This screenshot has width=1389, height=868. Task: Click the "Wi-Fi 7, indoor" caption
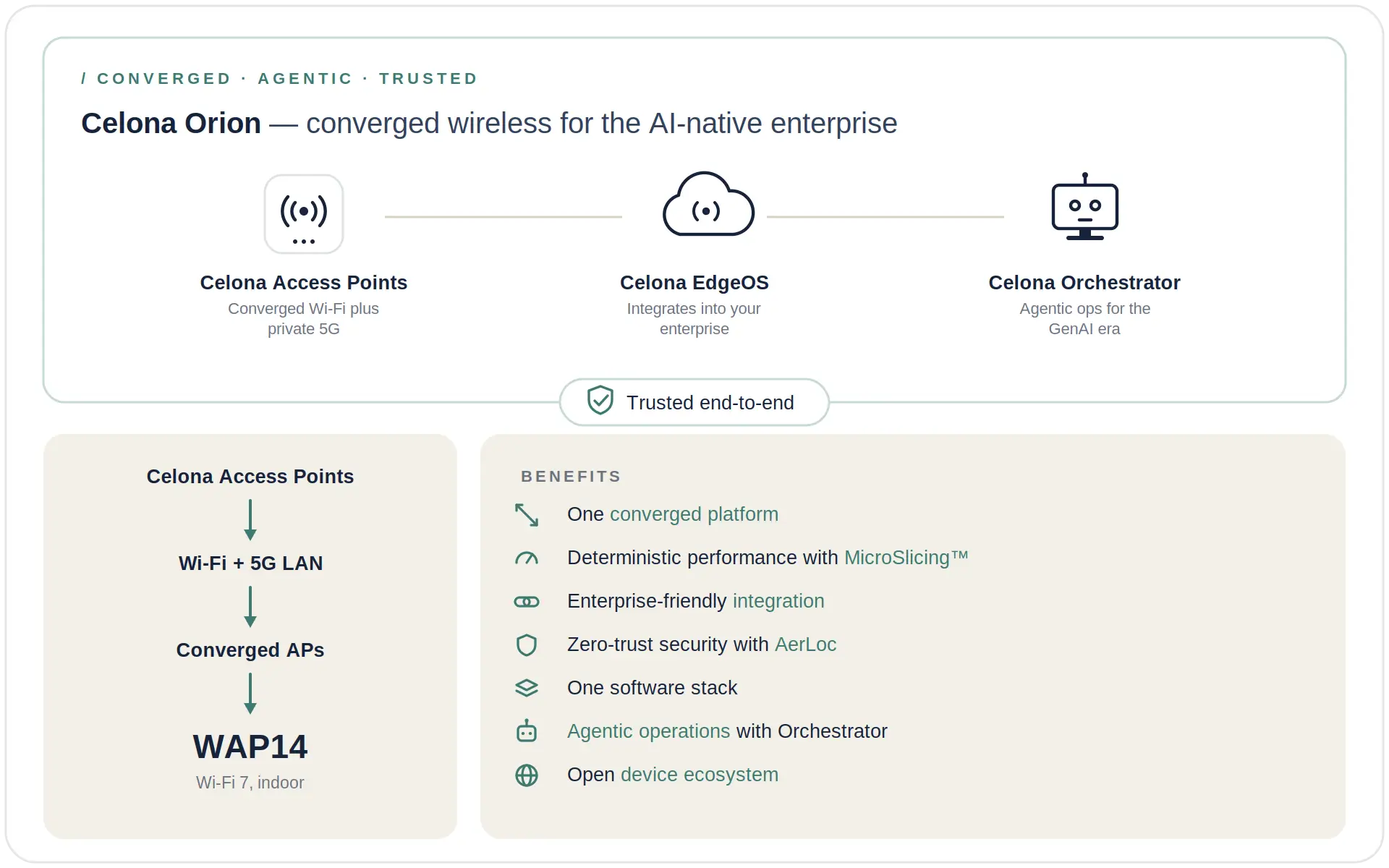(250, 783)
